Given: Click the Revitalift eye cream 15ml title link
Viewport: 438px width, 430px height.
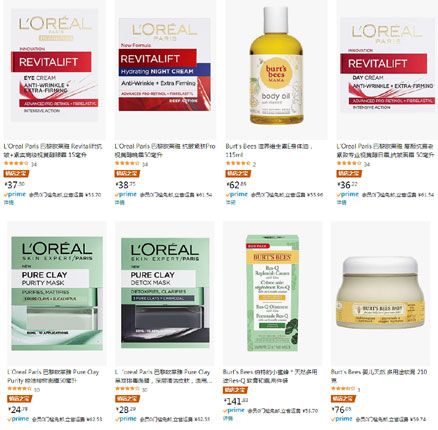Looking at the screenshot, I should tap(53, 151).
